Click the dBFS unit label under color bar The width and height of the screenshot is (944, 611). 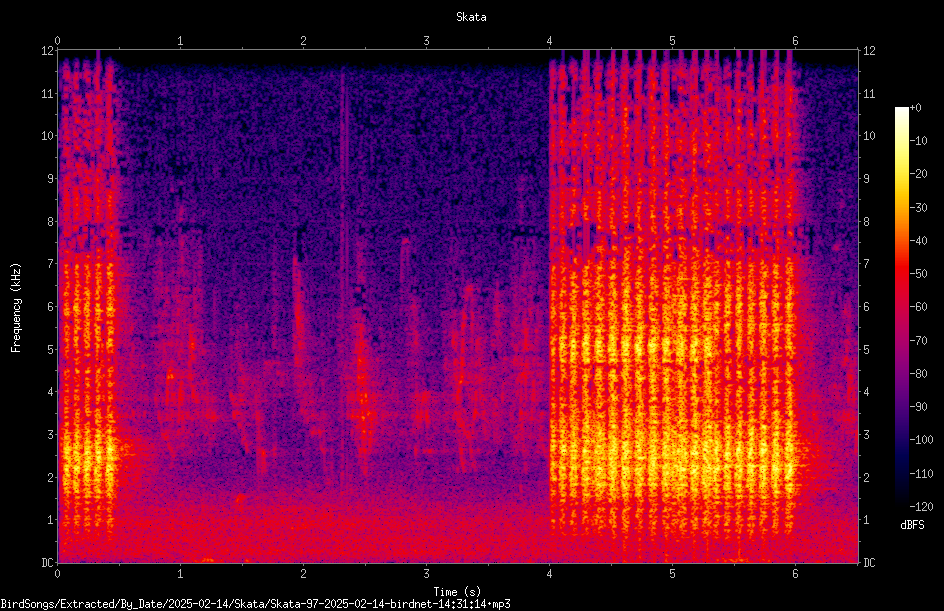point(911,525)
